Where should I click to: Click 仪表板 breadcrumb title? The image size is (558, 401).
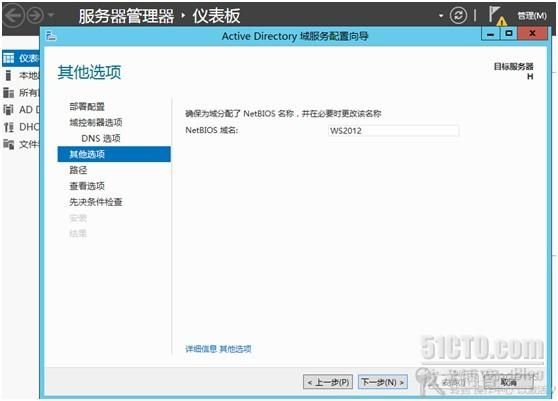216,16
